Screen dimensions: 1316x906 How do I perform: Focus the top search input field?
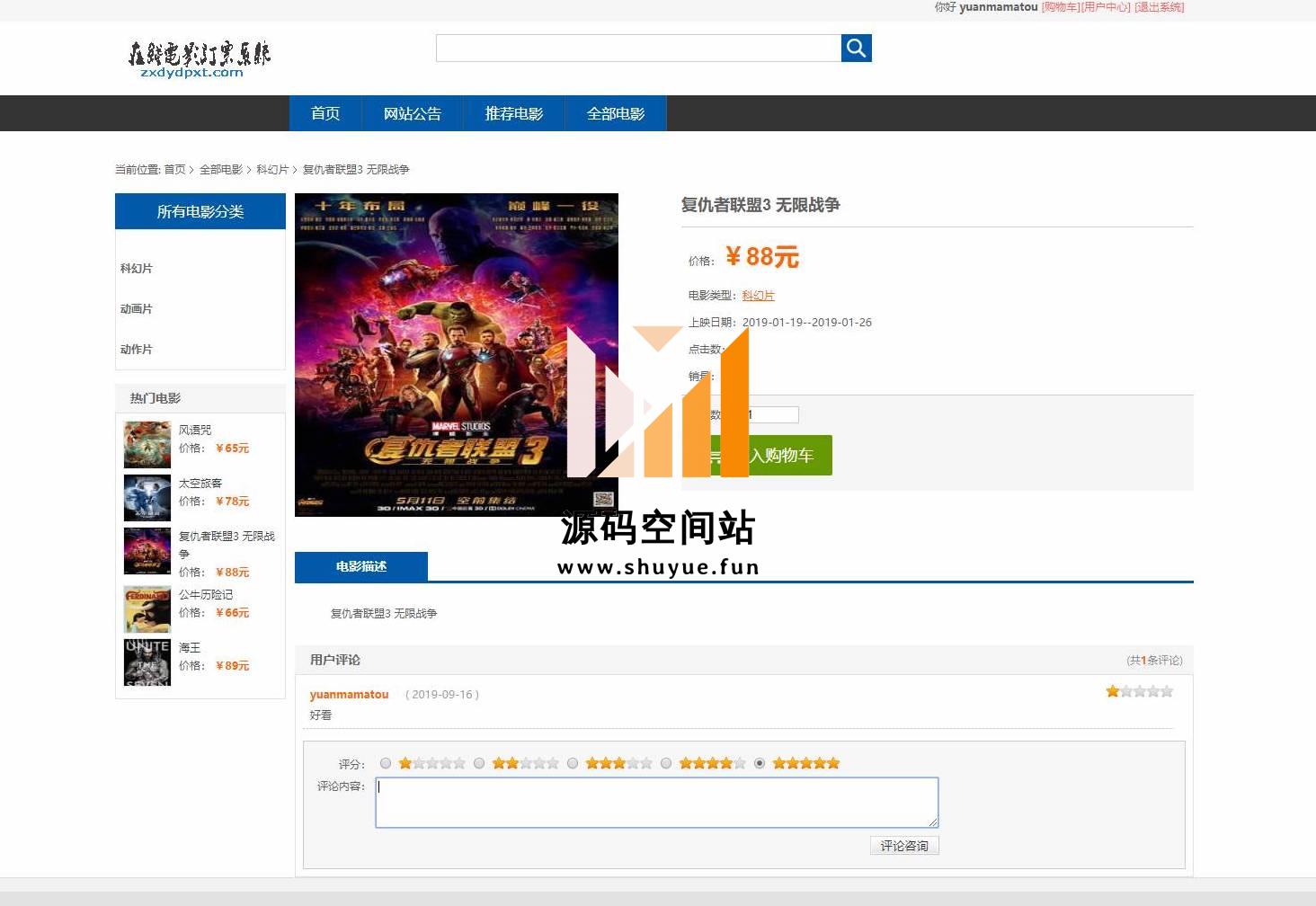pos(638,49)
